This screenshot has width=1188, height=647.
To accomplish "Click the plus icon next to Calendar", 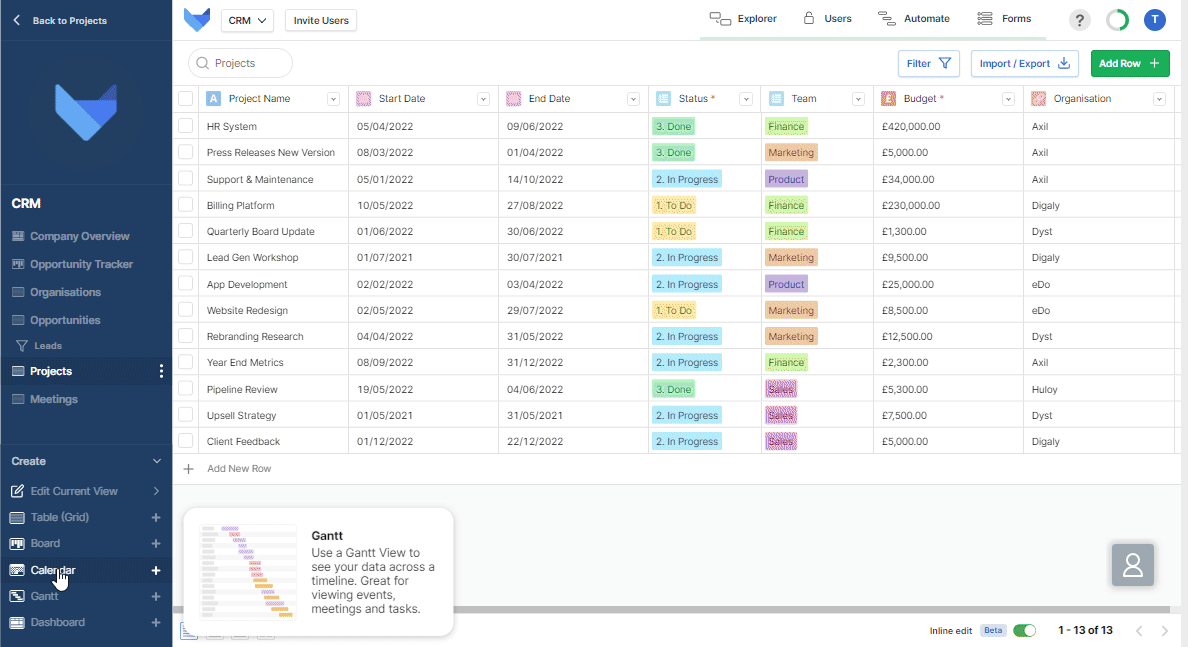I will [155, 570].
